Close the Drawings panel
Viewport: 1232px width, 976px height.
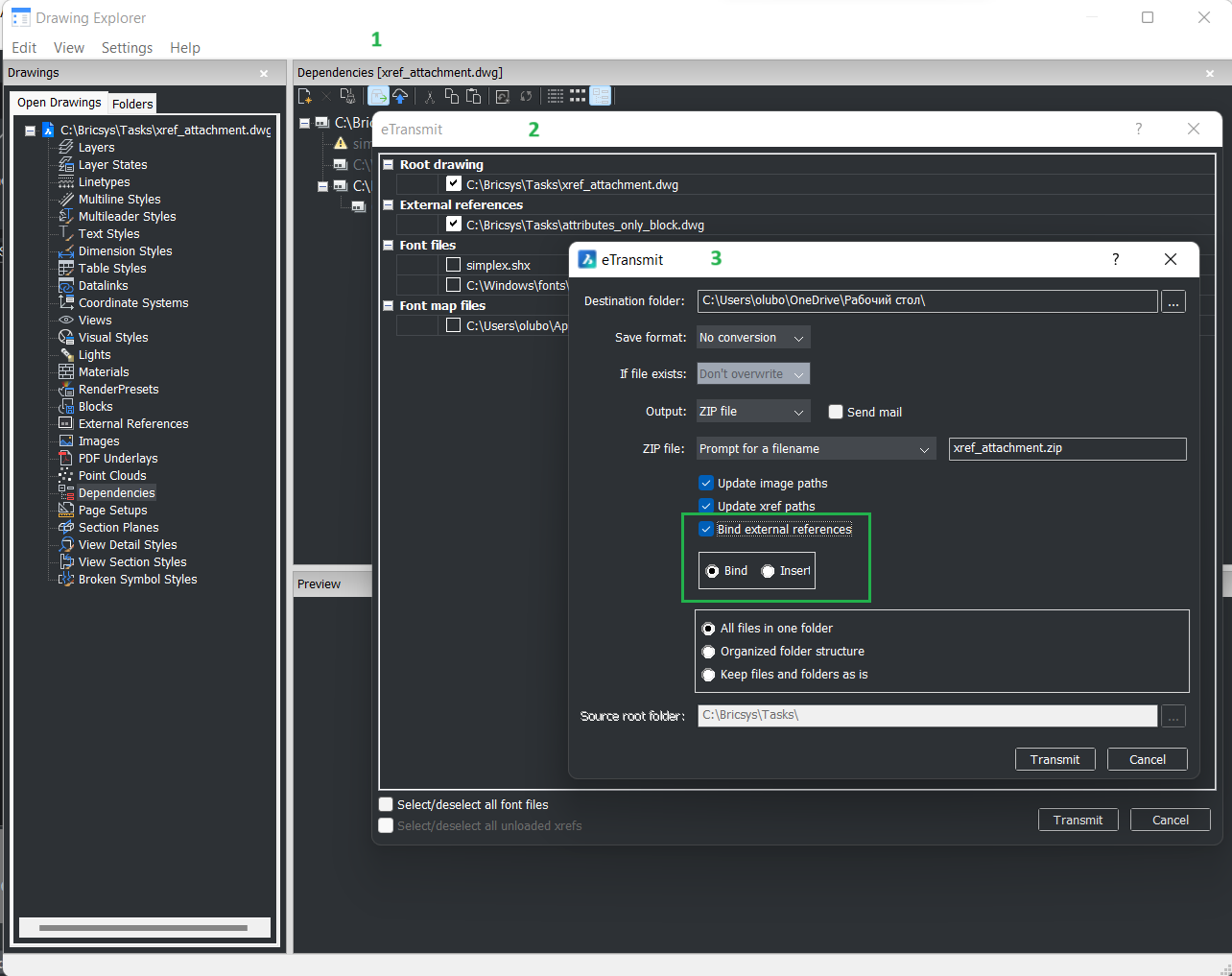tap(264, 73)
